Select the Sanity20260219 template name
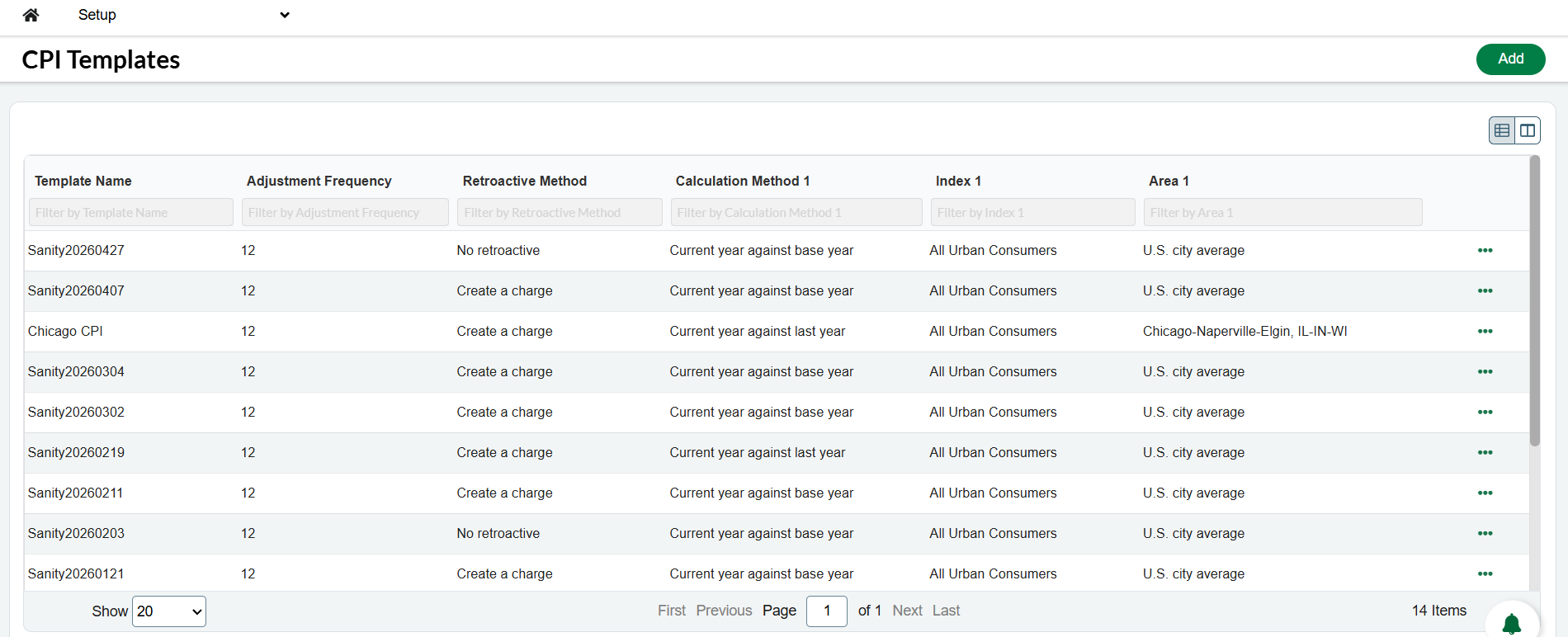 click(x=76, y=453)
